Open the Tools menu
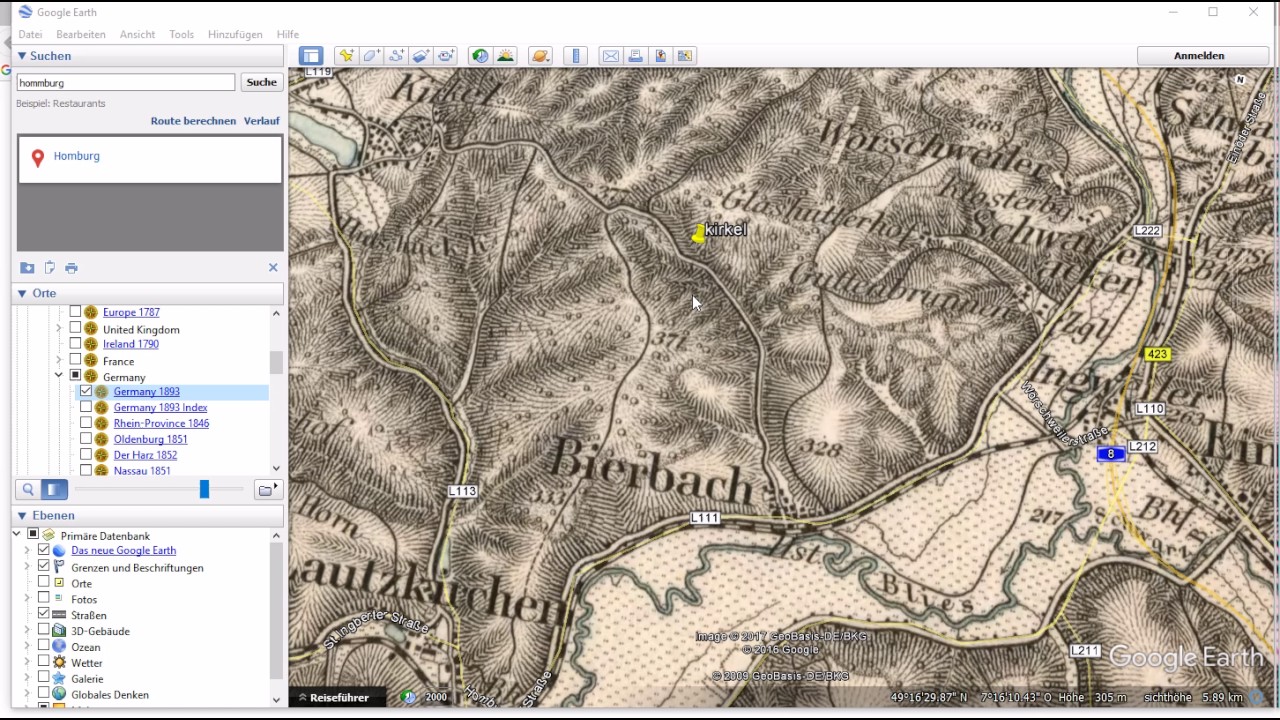 click(x=181, y=34)
